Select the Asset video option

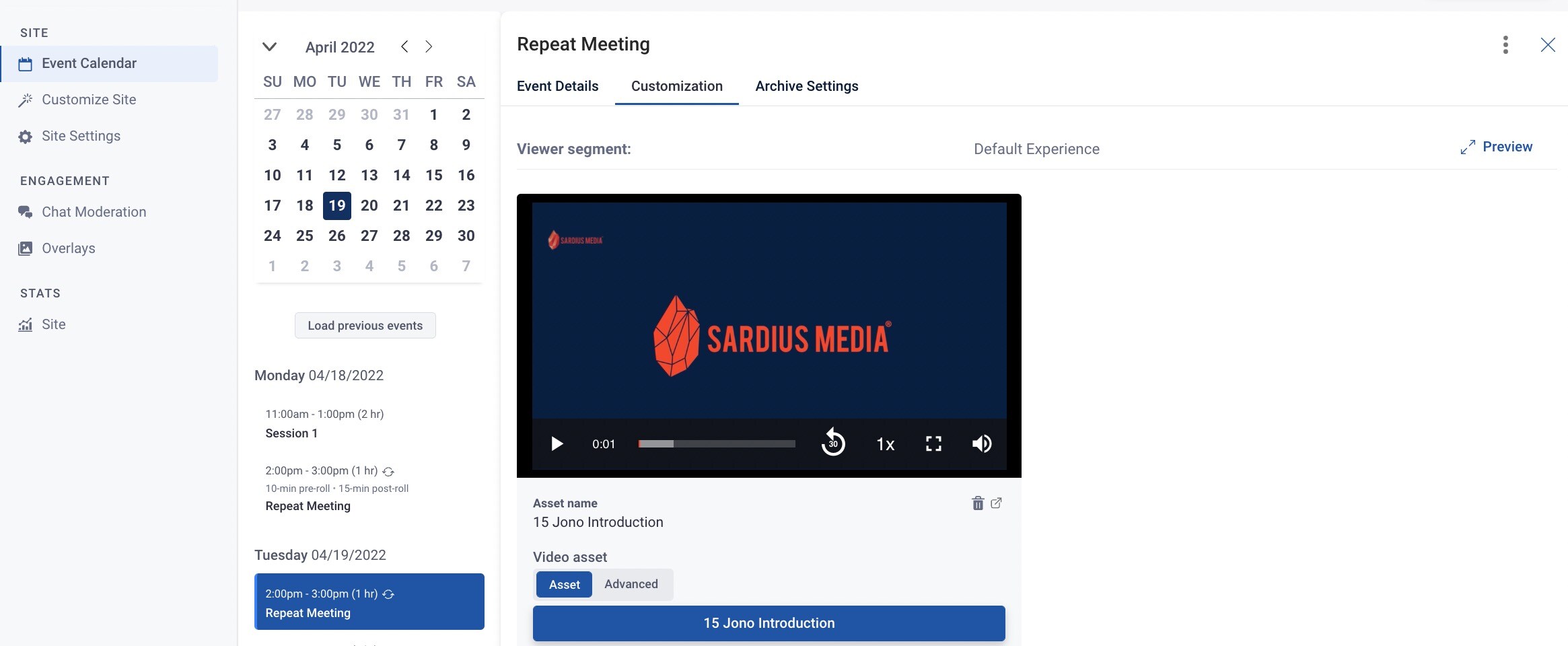tap(564, 585)
